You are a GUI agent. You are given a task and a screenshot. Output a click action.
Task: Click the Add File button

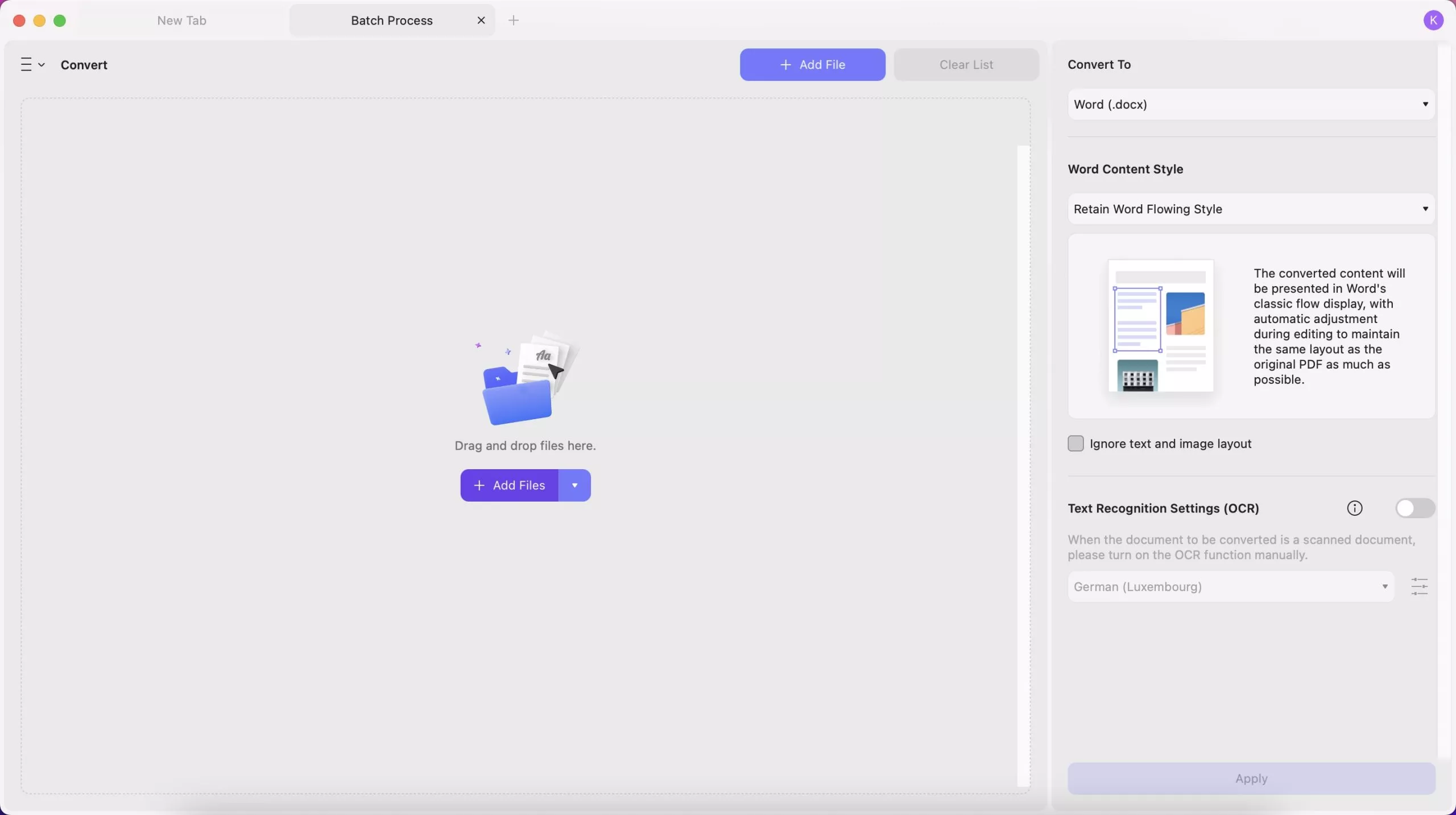click(x=812, y=65)
